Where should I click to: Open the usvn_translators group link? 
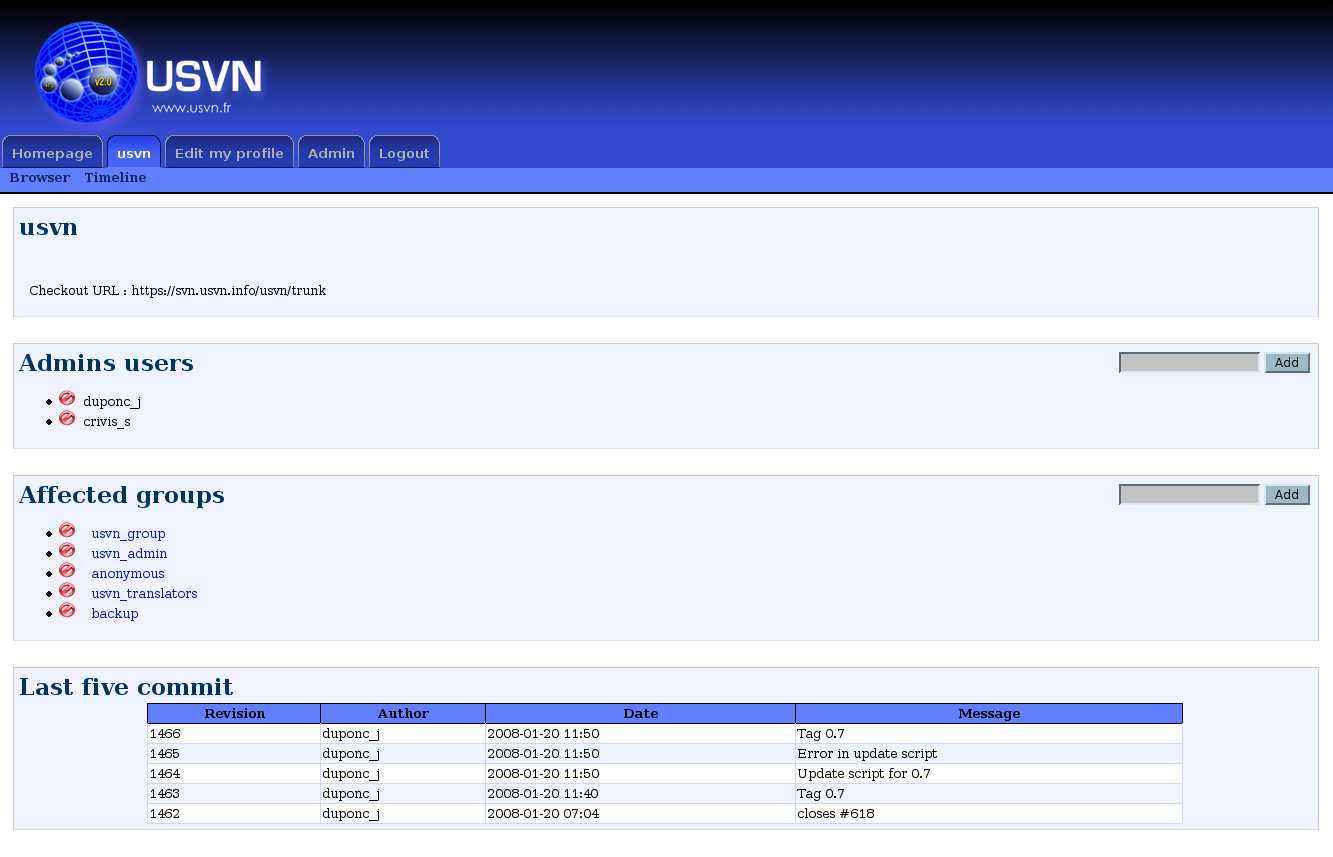pyautogui.click(x=144, y=594)
